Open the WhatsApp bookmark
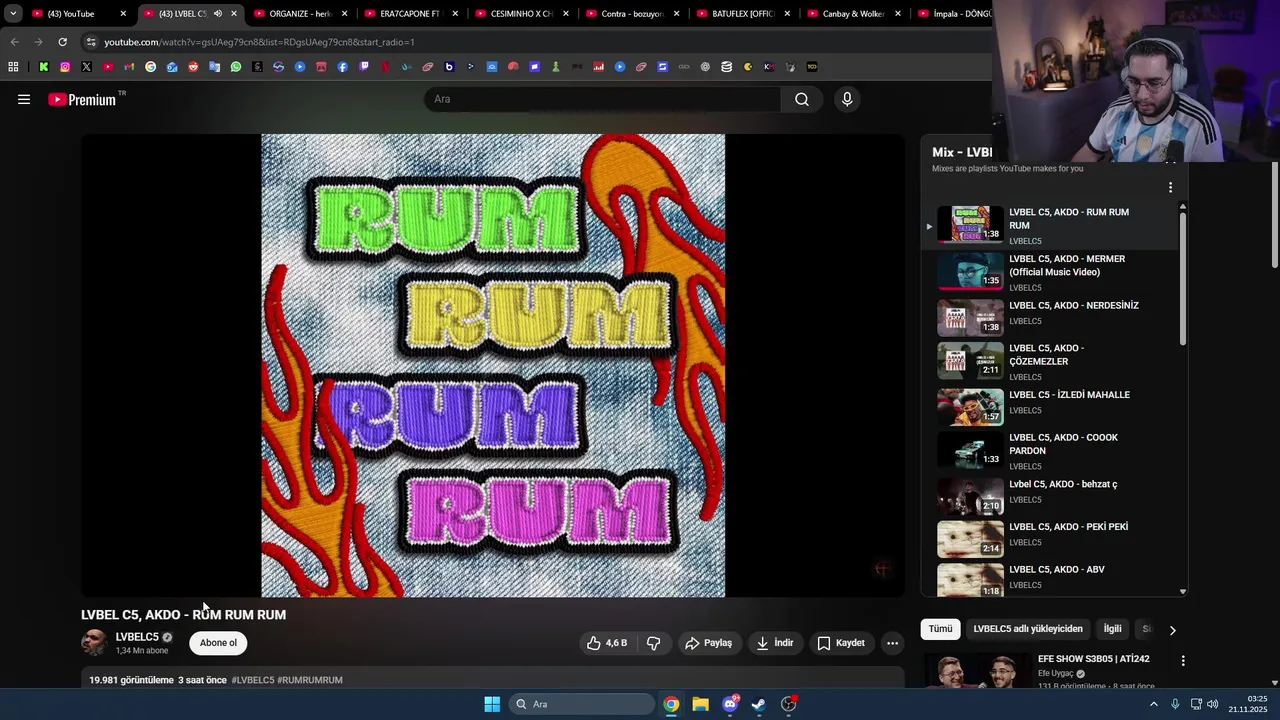1280x720 pixels. [236, 67]
